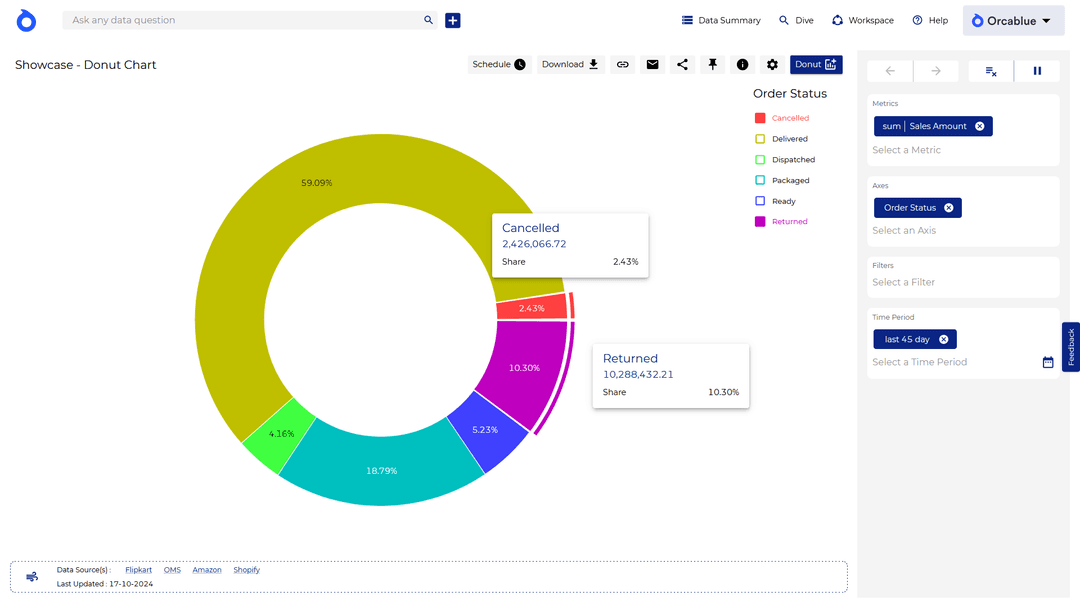Image resolution: width=1080 pixels, height=608 pixels.
Task: Click the copy link icon in toolbar
Action: coord(622,65)
